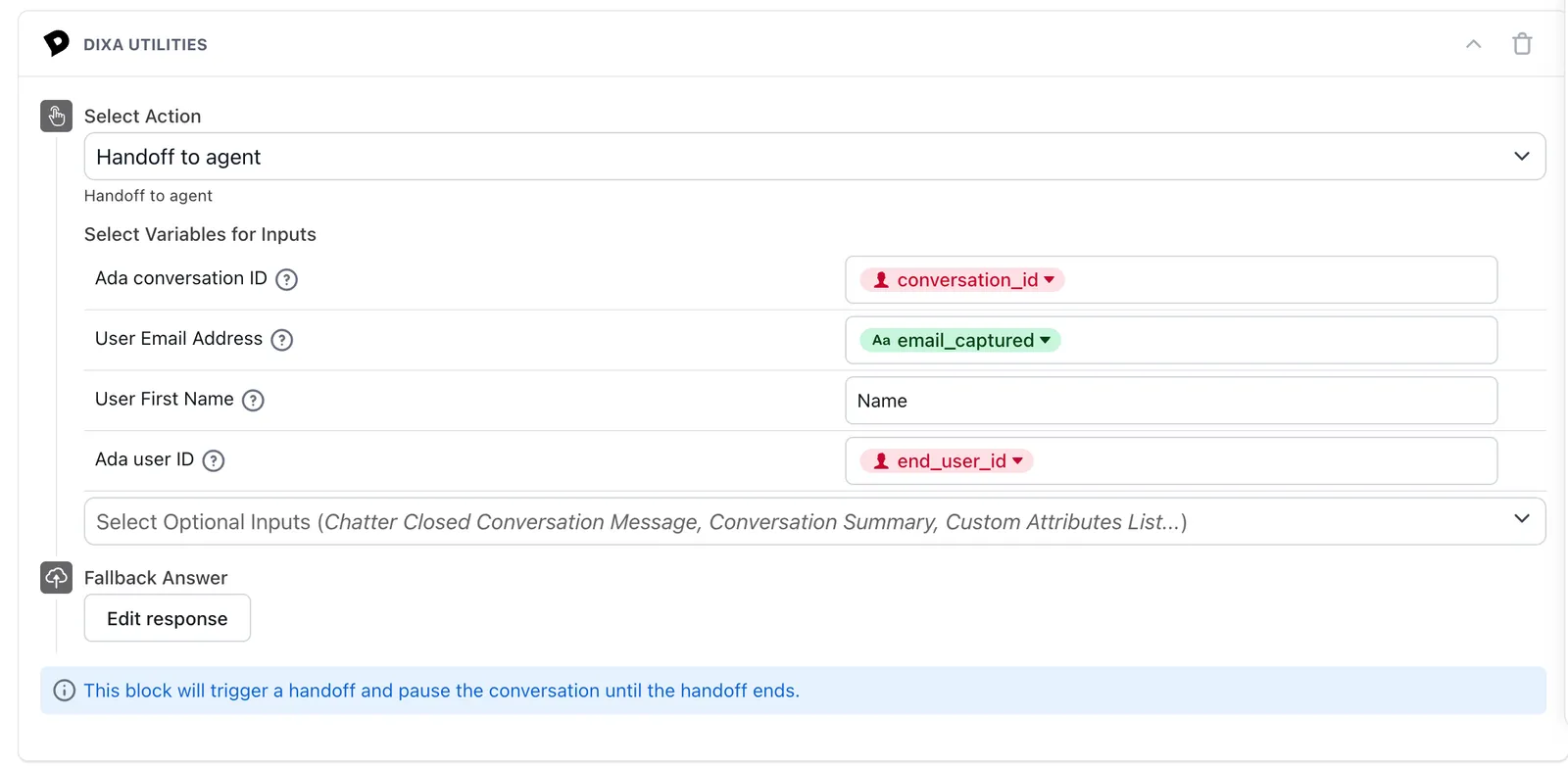Click the person icon on conversation_id chip
This screenshot has height=766, width=1568.
(x=881, y=280)
